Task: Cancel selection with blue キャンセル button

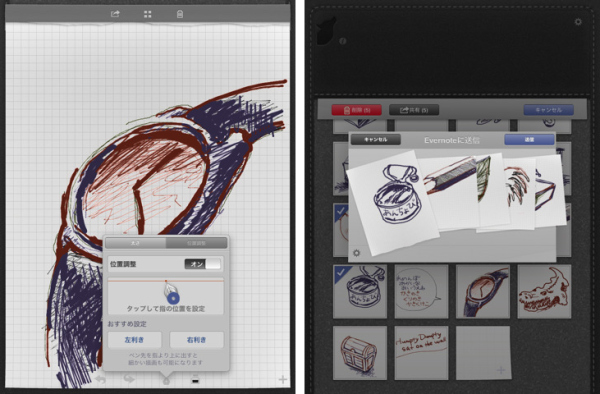Action: click(548, 110)
